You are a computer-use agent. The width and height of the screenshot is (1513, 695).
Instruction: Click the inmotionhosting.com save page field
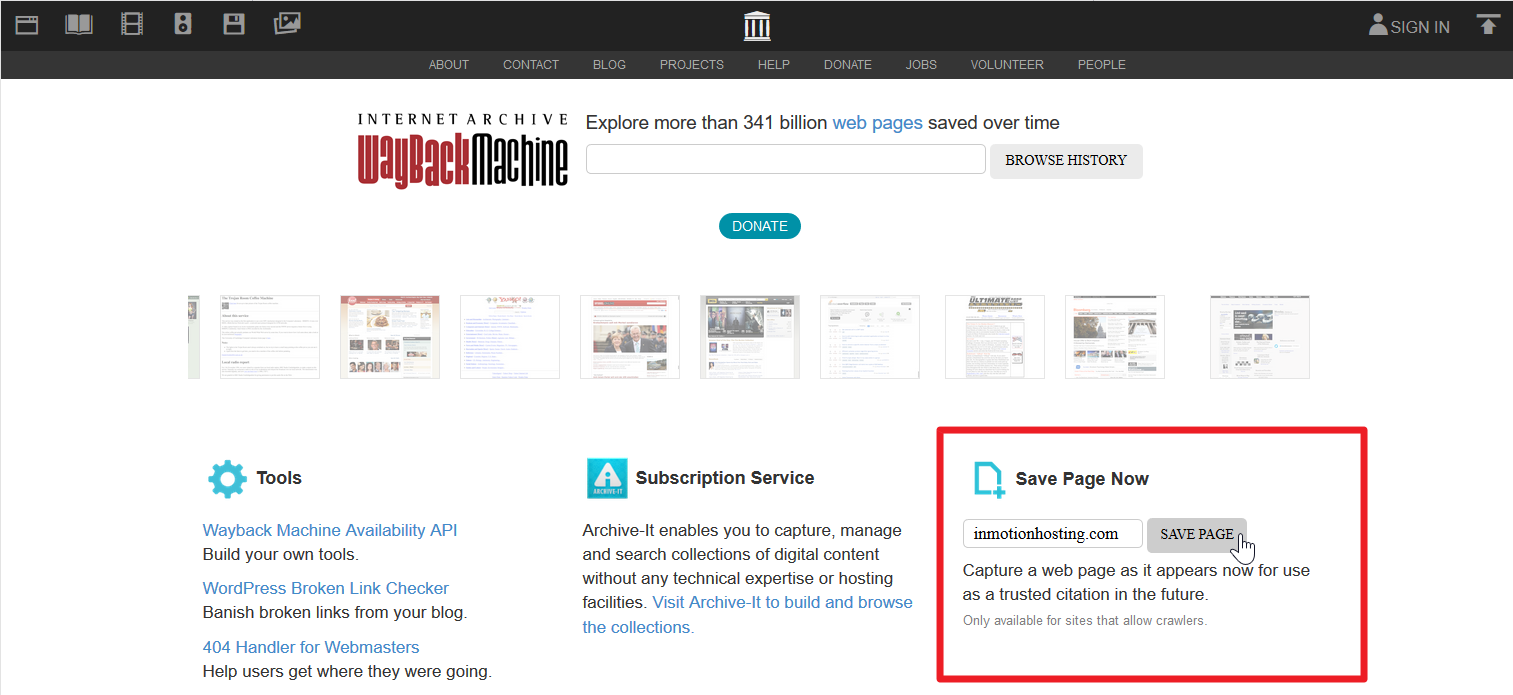[x=1053, y=534]
